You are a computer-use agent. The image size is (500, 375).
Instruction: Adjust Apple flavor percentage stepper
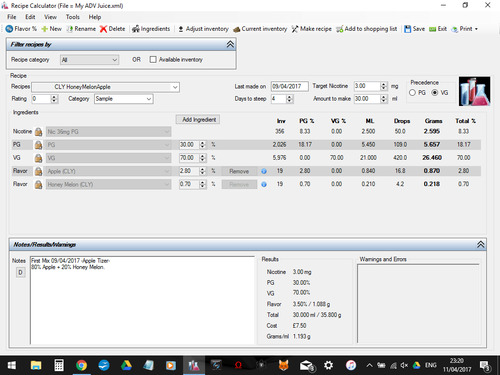coord(202,171)
